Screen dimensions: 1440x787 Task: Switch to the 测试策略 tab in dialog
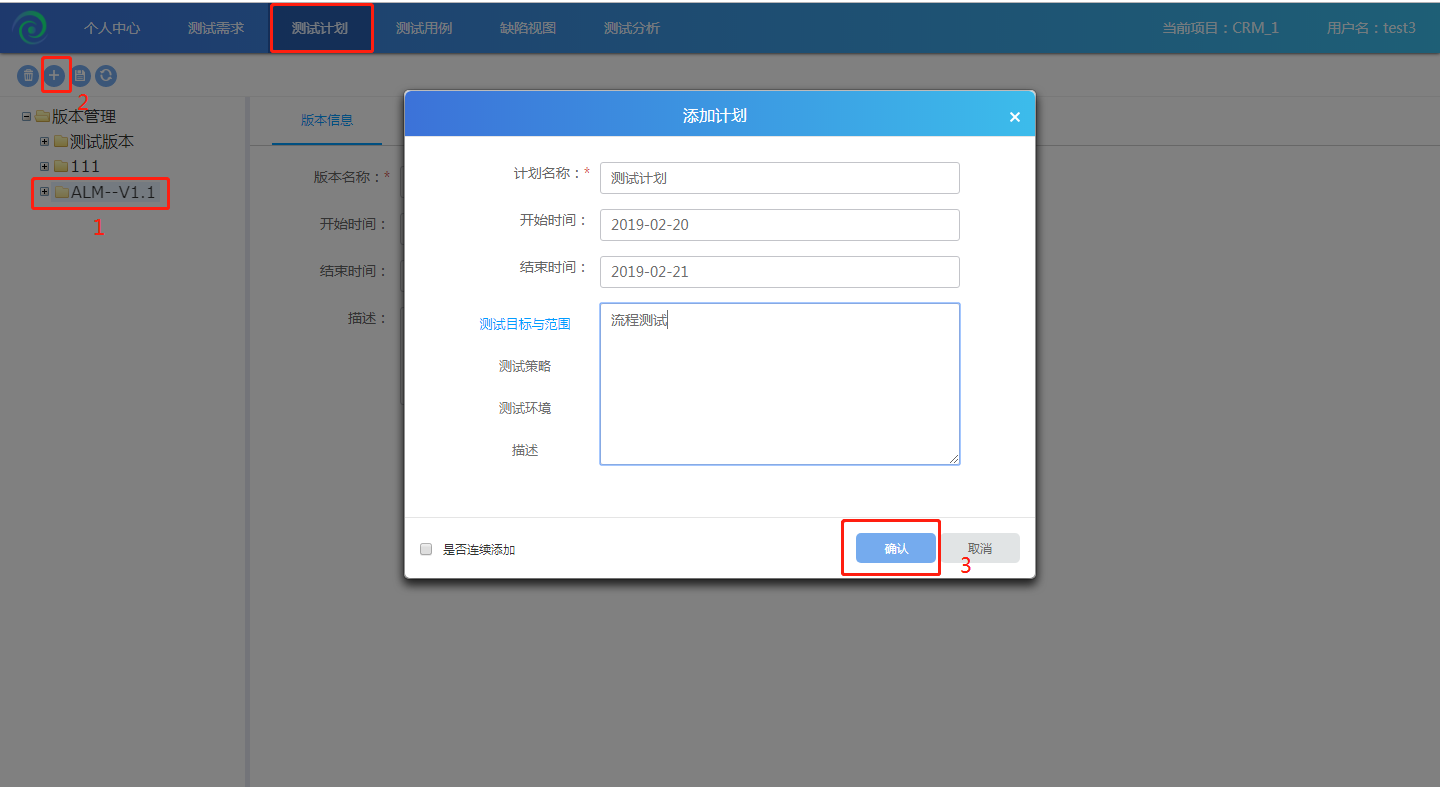pos(525,366)
